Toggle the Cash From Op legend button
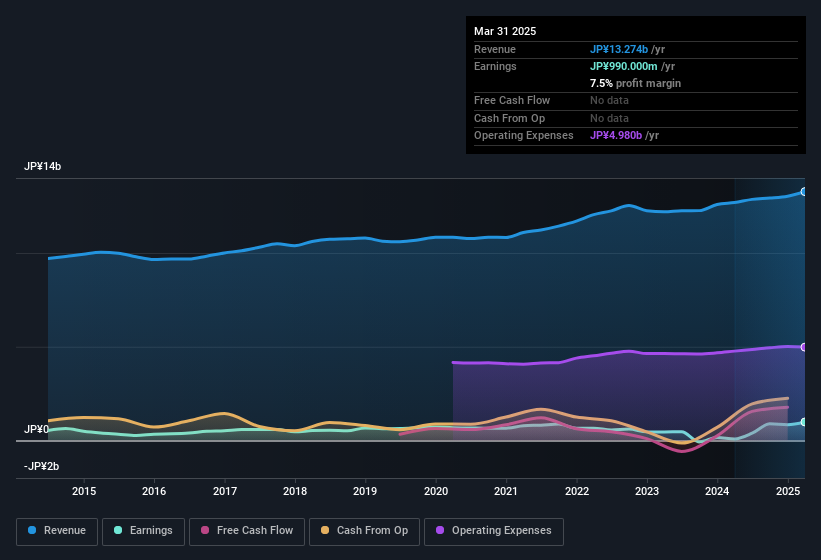Screen dimensions: 821x560 364,531
